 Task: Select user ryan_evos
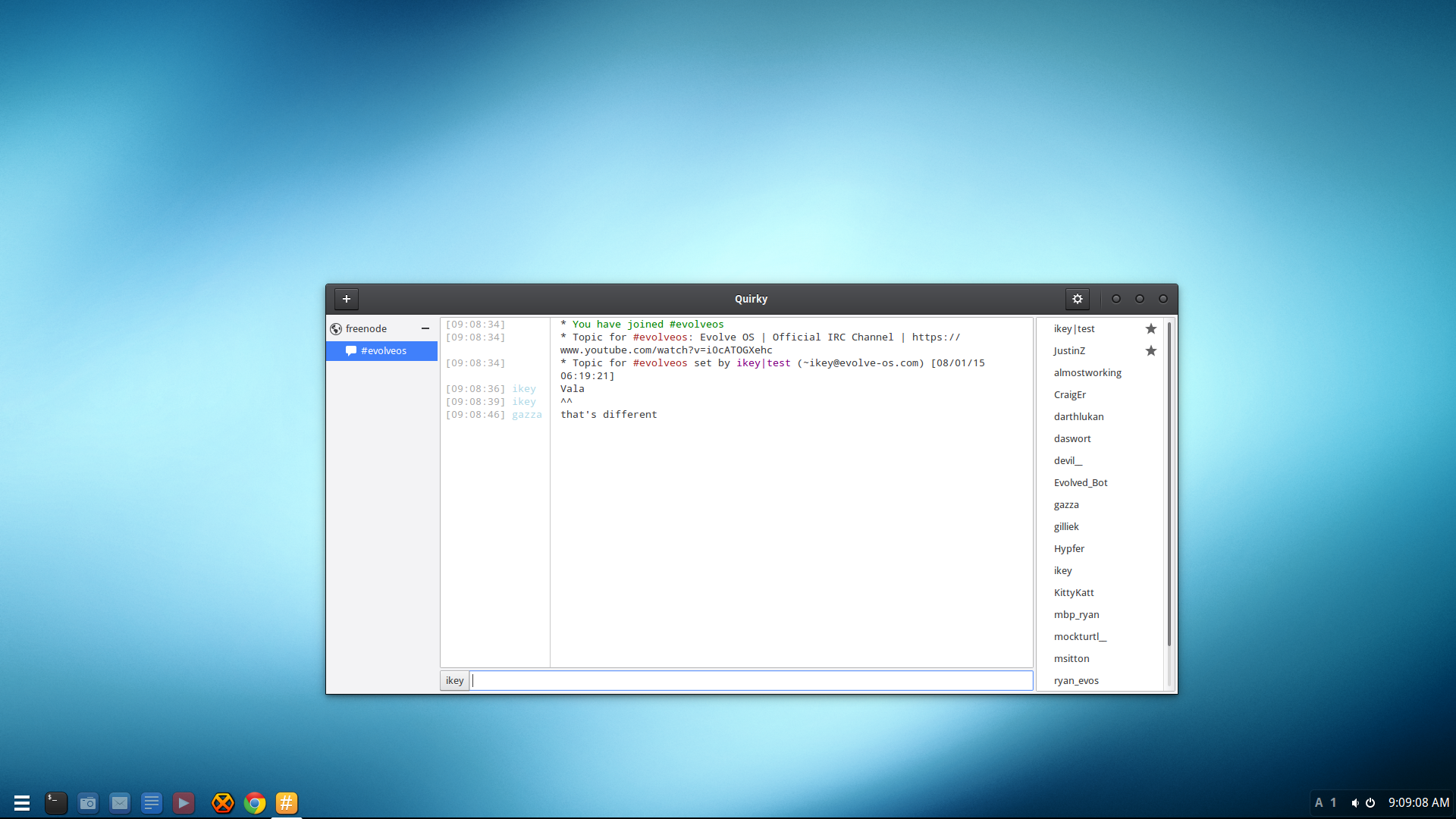1076,680
